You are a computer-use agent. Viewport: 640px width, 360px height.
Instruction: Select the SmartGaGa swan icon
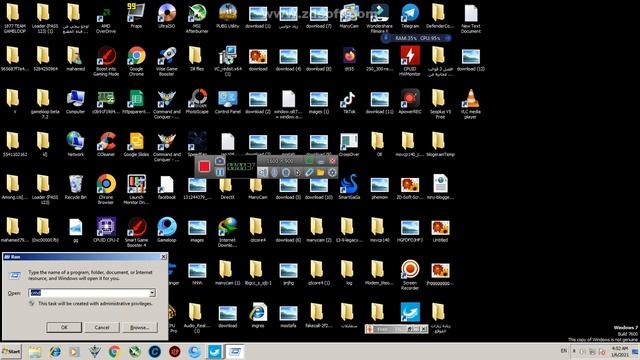349,187
